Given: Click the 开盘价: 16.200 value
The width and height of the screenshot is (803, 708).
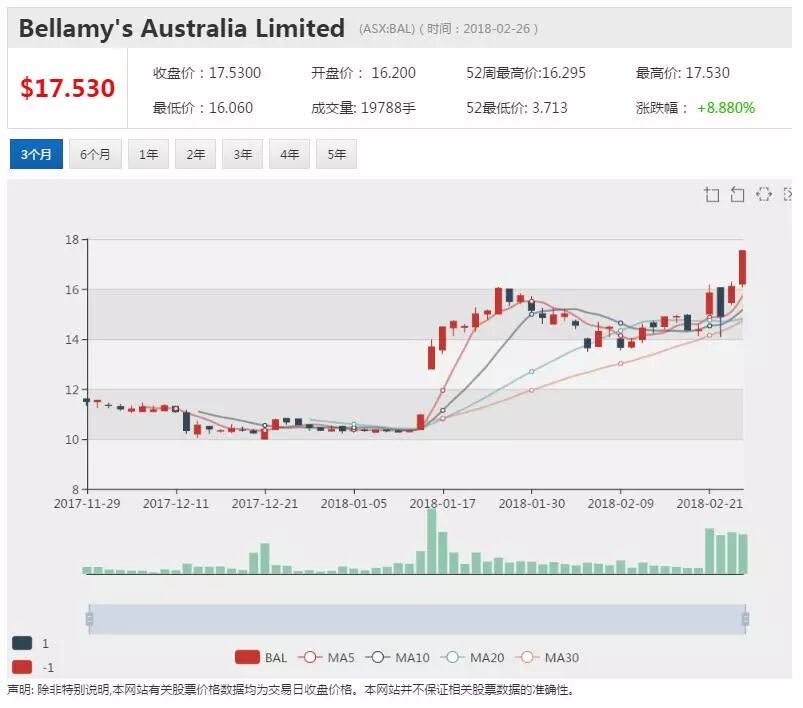Looking at the screenshot, I should pos(364,73).
